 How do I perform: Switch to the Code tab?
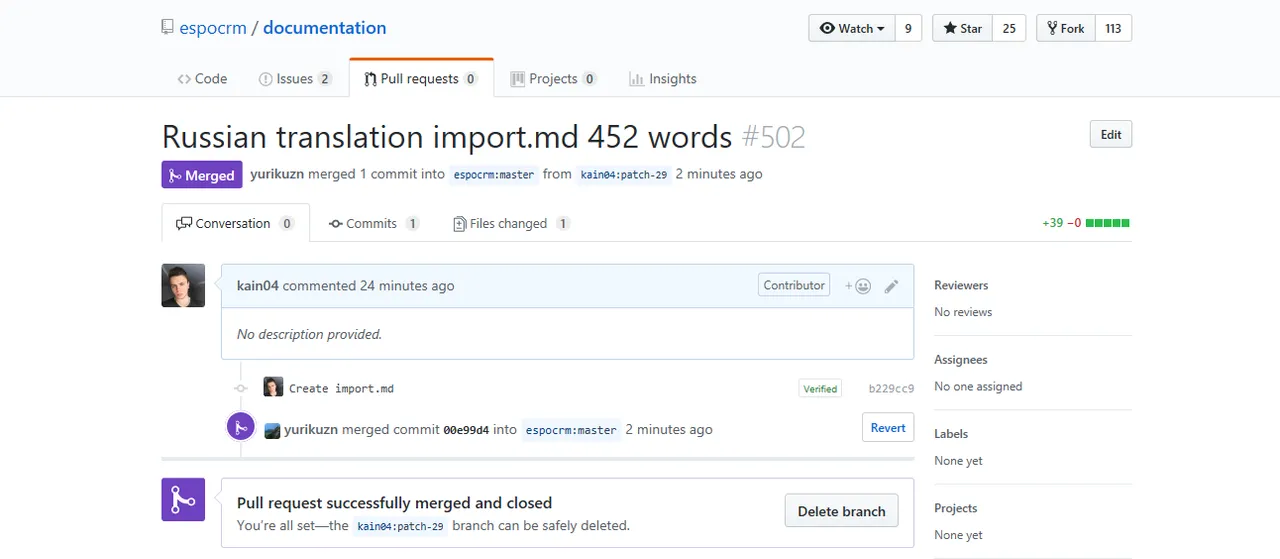202,79
